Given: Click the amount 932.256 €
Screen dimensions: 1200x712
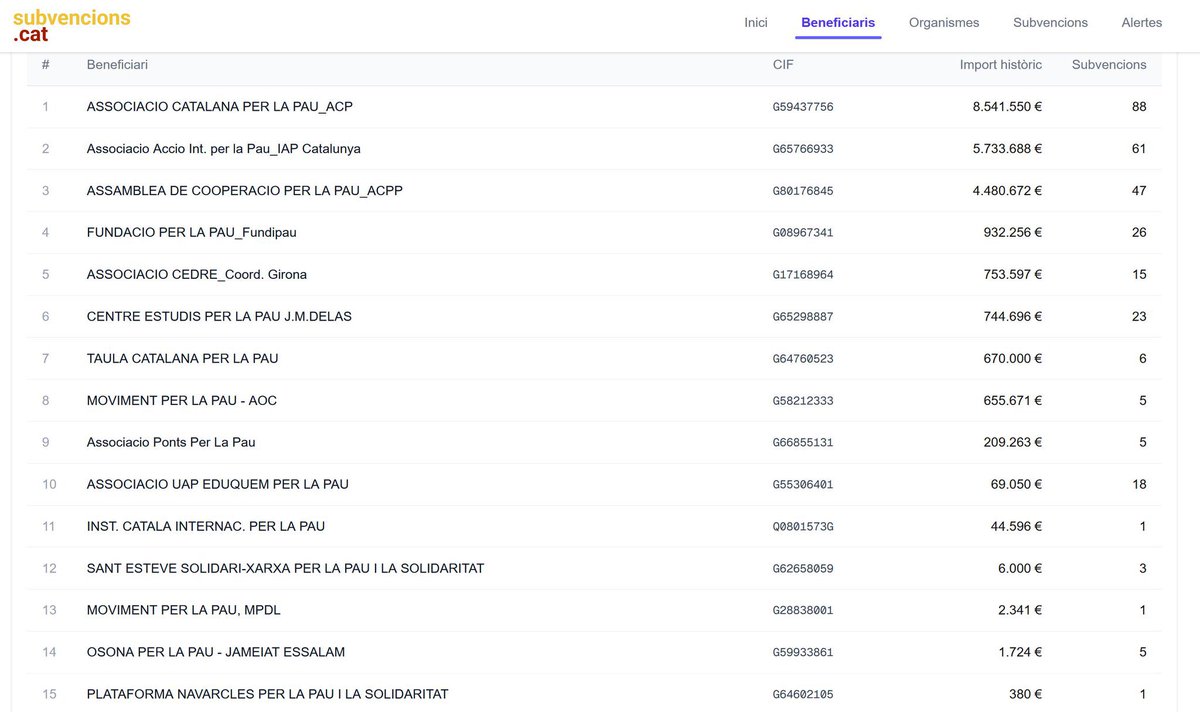Looking at the screenshot, I should (x=1012, y=232).
